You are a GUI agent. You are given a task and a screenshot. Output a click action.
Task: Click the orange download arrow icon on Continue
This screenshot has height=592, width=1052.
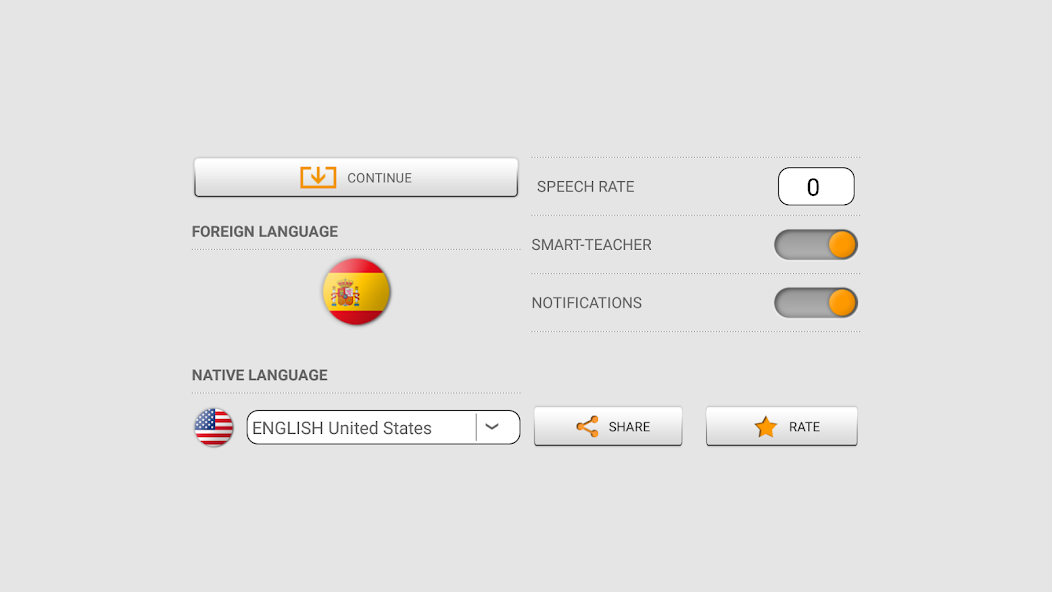click(x=318, y=177)
